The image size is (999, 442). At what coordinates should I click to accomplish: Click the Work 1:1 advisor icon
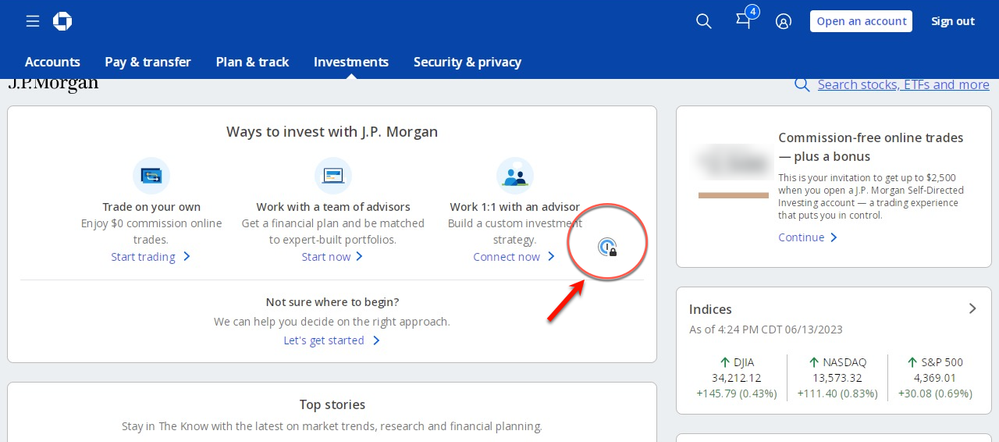[x=515, y=177]
